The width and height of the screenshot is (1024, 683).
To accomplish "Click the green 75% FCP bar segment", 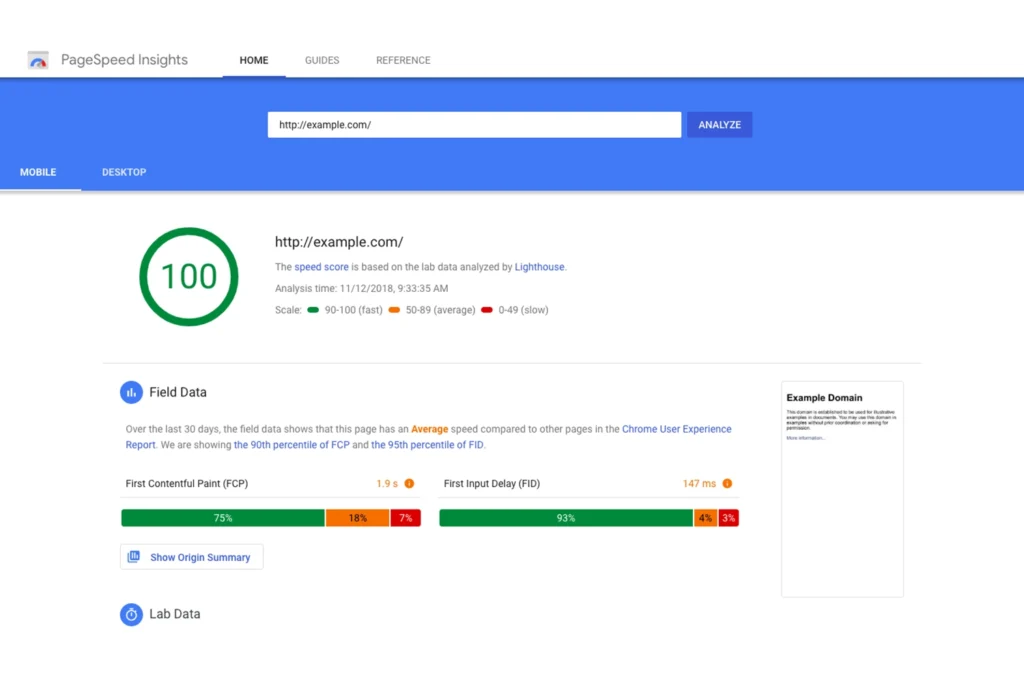I will (223, 518).
